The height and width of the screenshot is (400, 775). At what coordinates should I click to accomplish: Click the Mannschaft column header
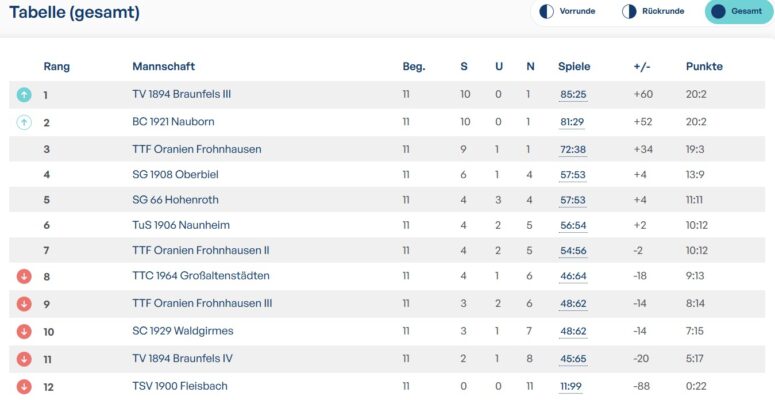click(x=163, y=67)
